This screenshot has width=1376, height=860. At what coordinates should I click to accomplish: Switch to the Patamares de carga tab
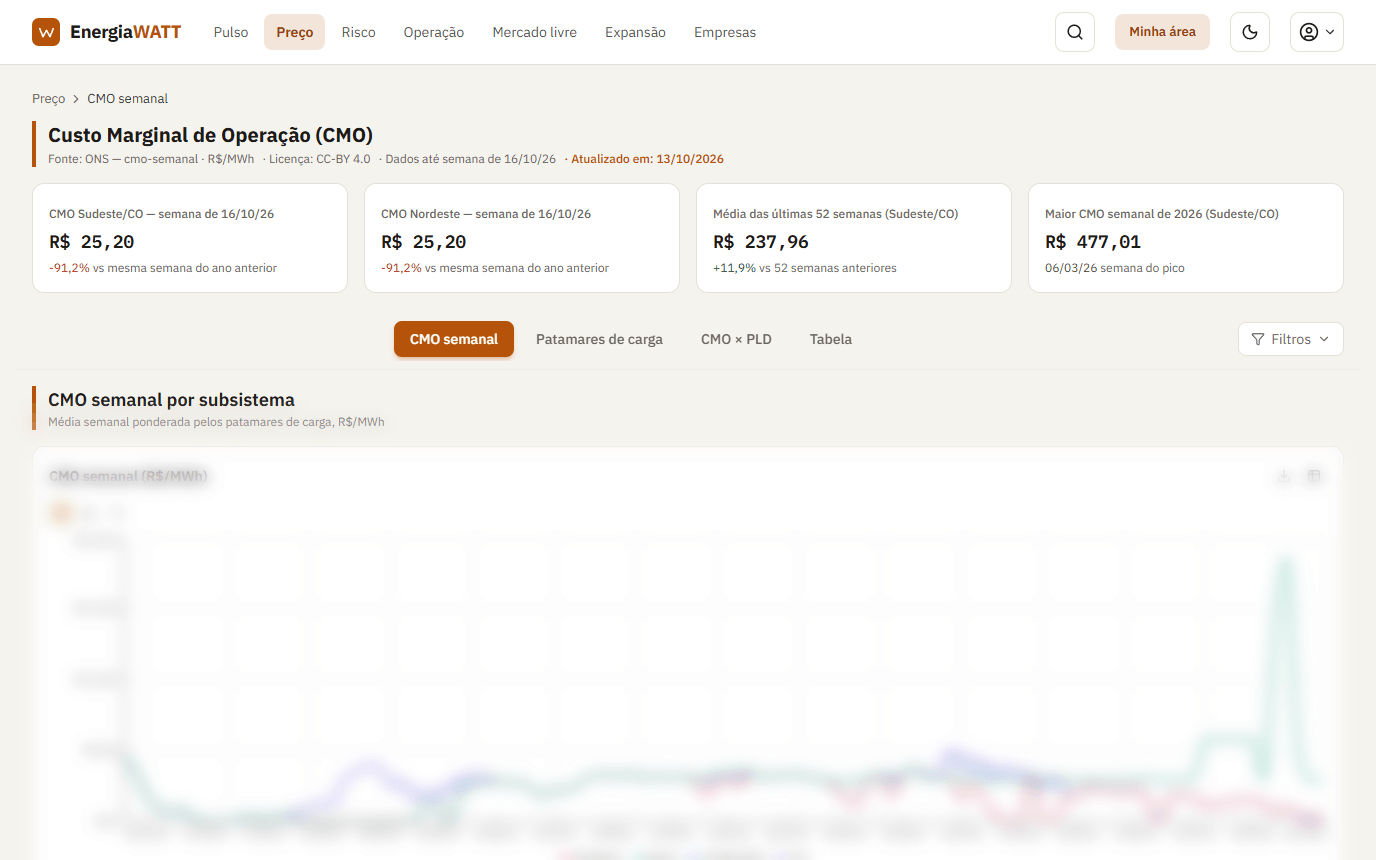(x=599, y=339)
